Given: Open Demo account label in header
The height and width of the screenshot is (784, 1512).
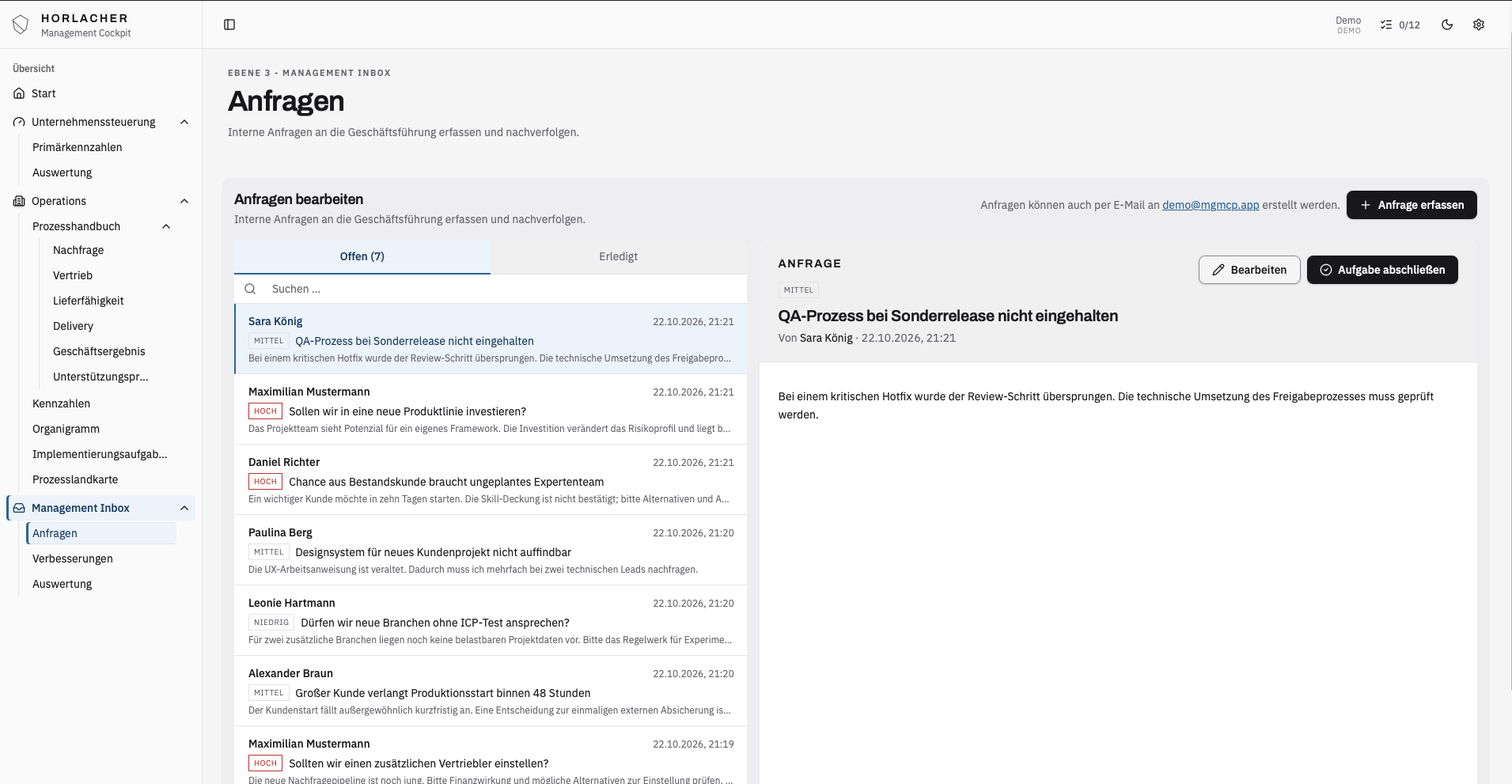Looking at the screenshot, I should [1348, 25].
